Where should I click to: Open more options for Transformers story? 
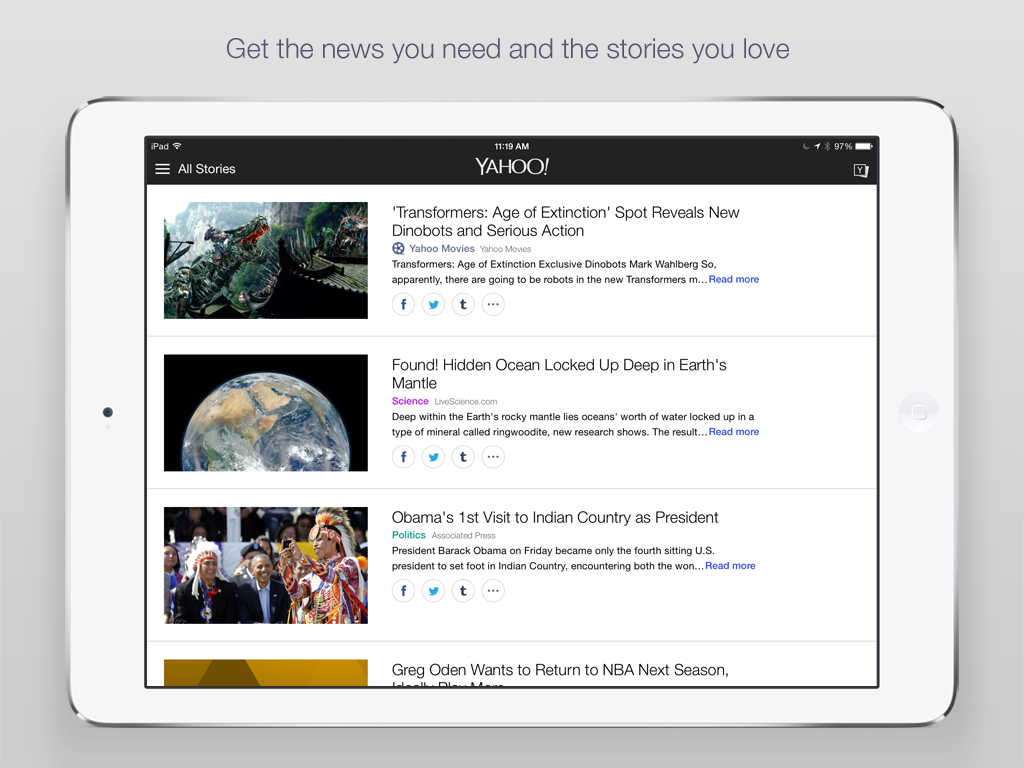pos(493,304)
